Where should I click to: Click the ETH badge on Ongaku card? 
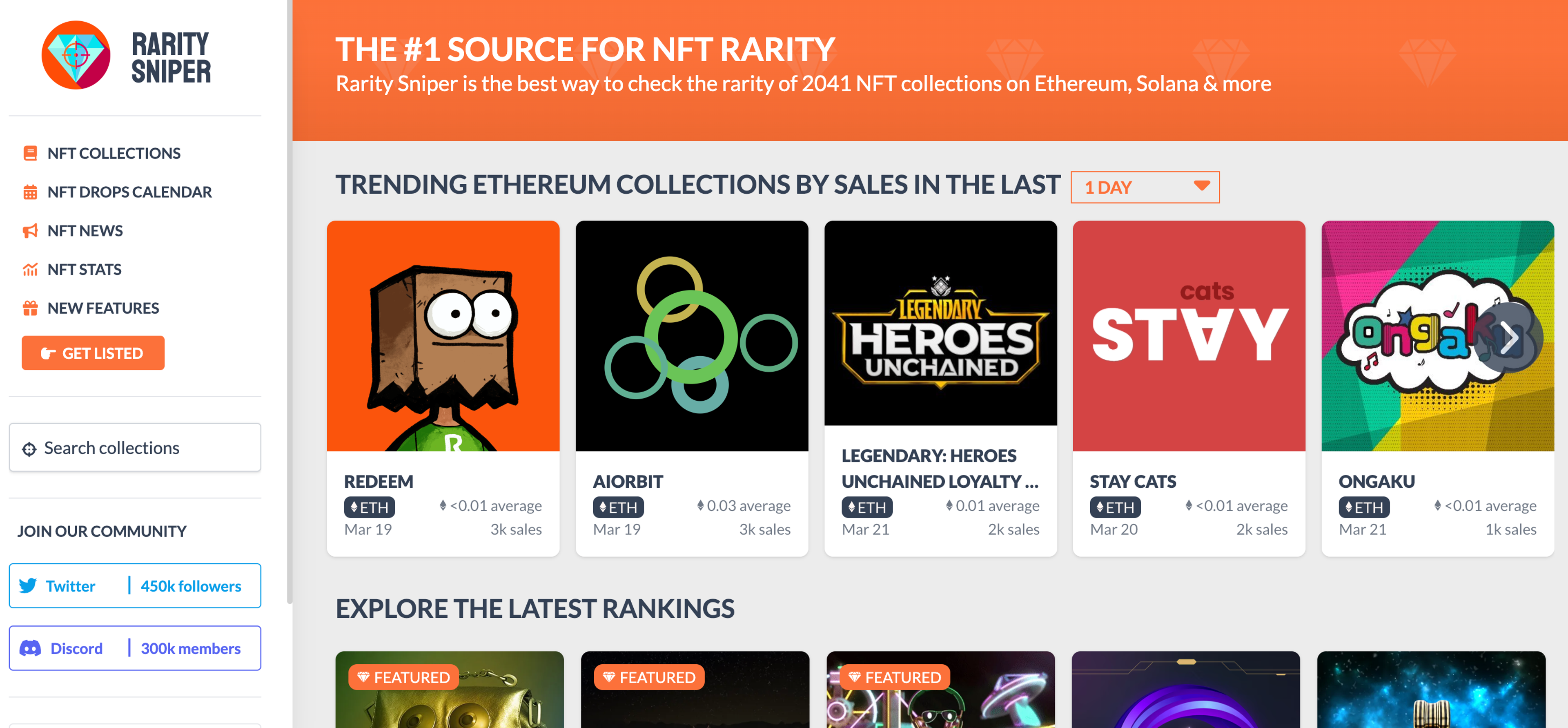1364,507
